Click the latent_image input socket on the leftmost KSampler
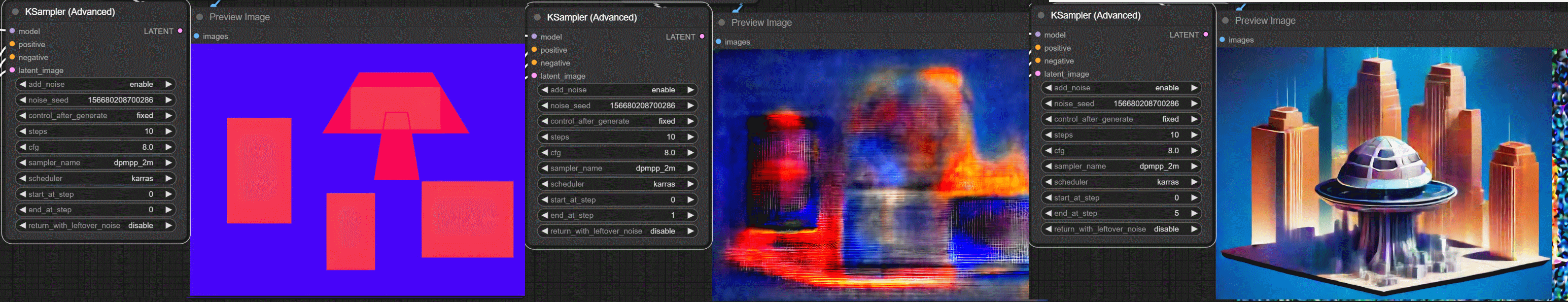This screenshot has height=302, width=1568. coord(12,70)
